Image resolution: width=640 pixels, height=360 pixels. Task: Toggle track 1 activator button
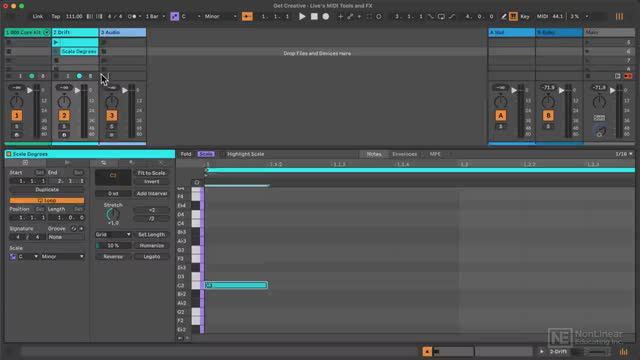(x=17, y=116)
